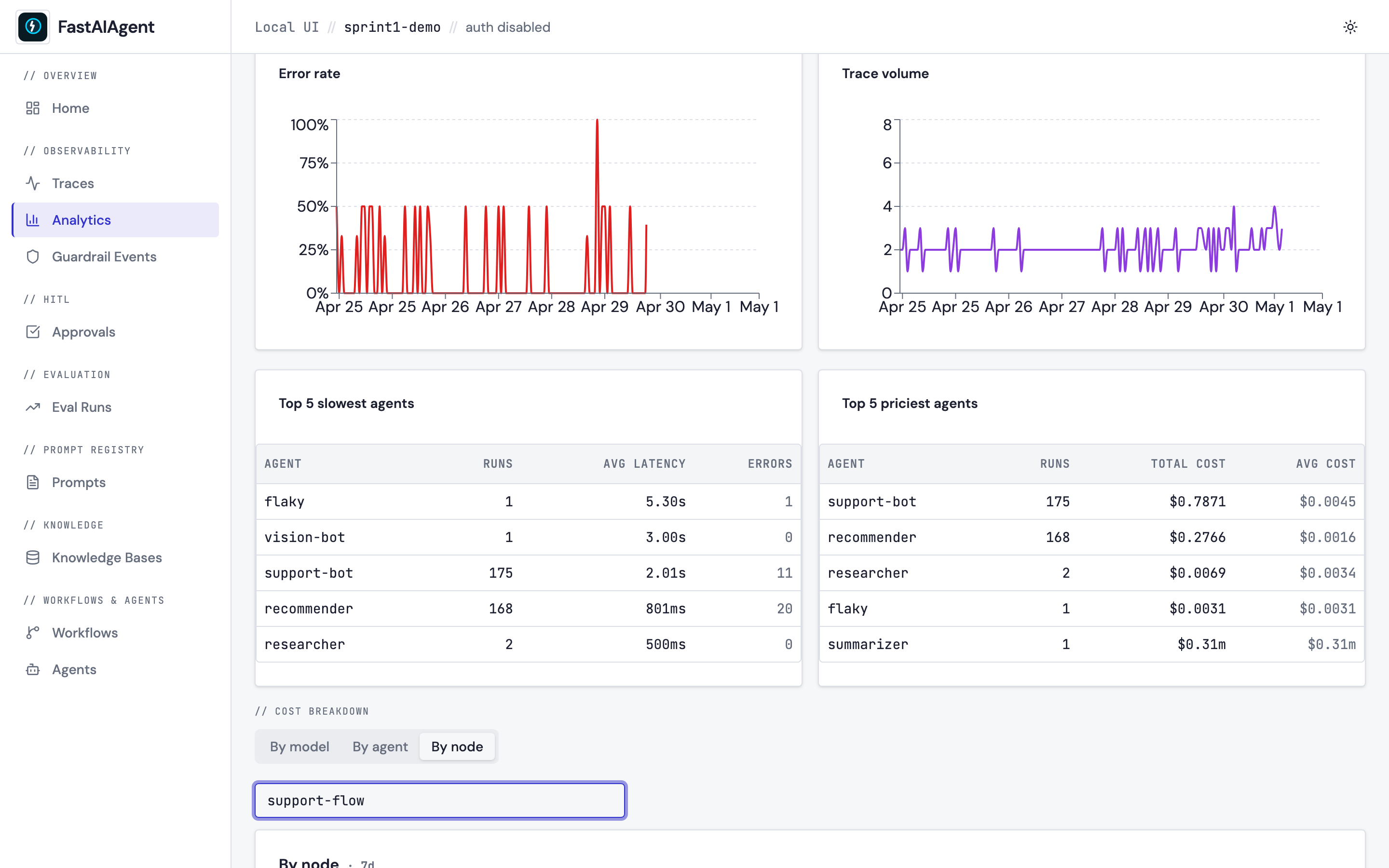
Task: Click sprint1-demo in the breadcrumb
Action: pos(392,27)
